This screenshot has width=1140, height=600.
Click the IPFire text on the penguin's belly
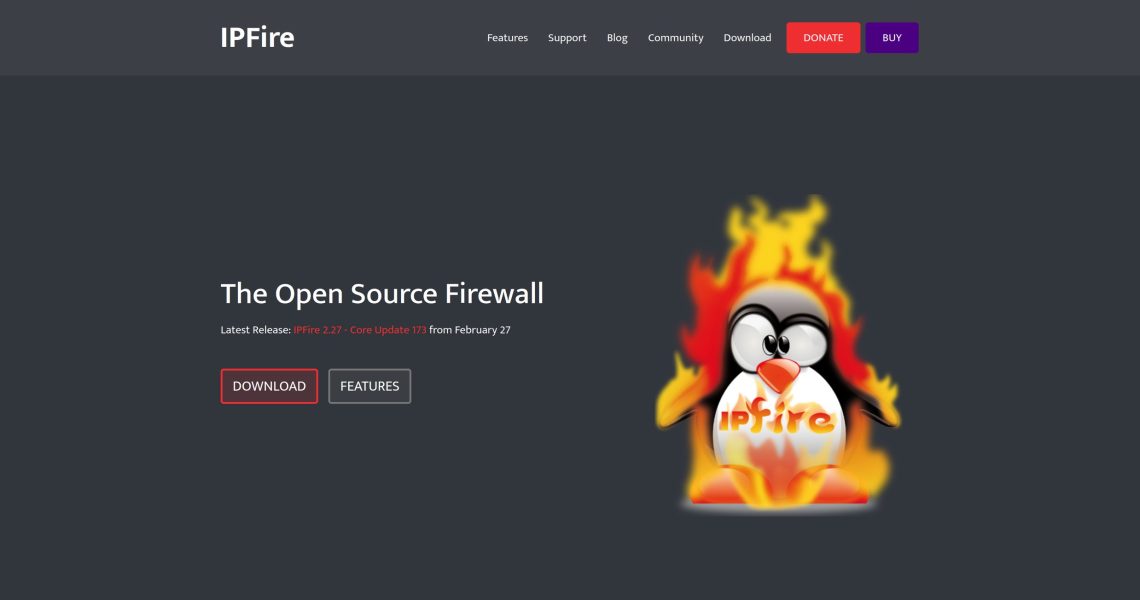pos(777,416)
